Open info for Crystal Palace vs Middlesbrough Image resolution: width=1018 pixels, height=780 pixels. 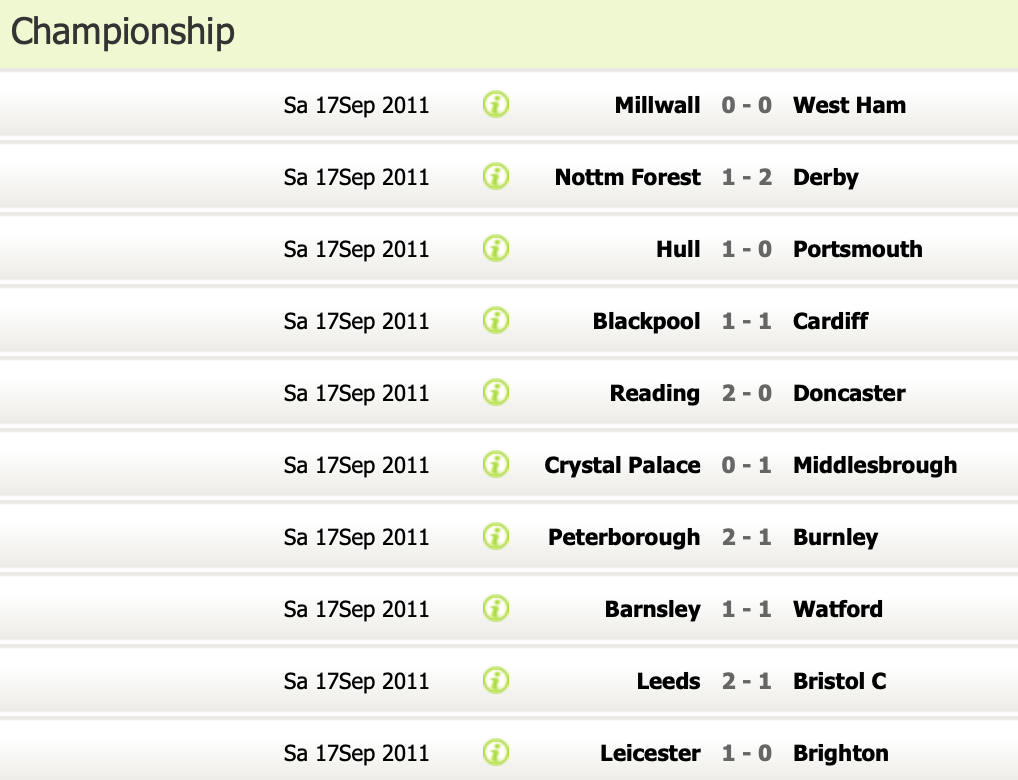(496, 464)
